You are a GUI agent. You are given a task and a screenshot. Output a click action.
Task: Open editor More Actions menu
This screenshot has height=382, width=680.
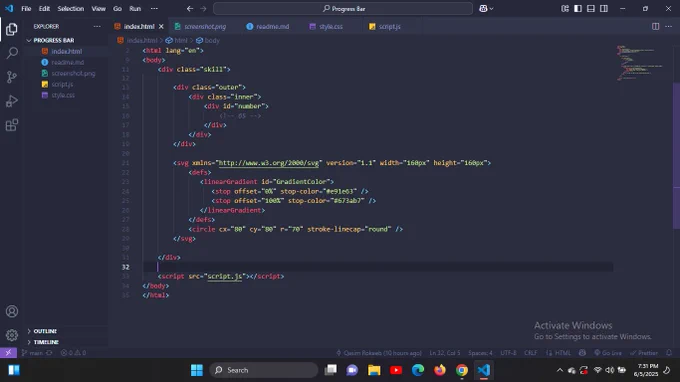point(668,26)
